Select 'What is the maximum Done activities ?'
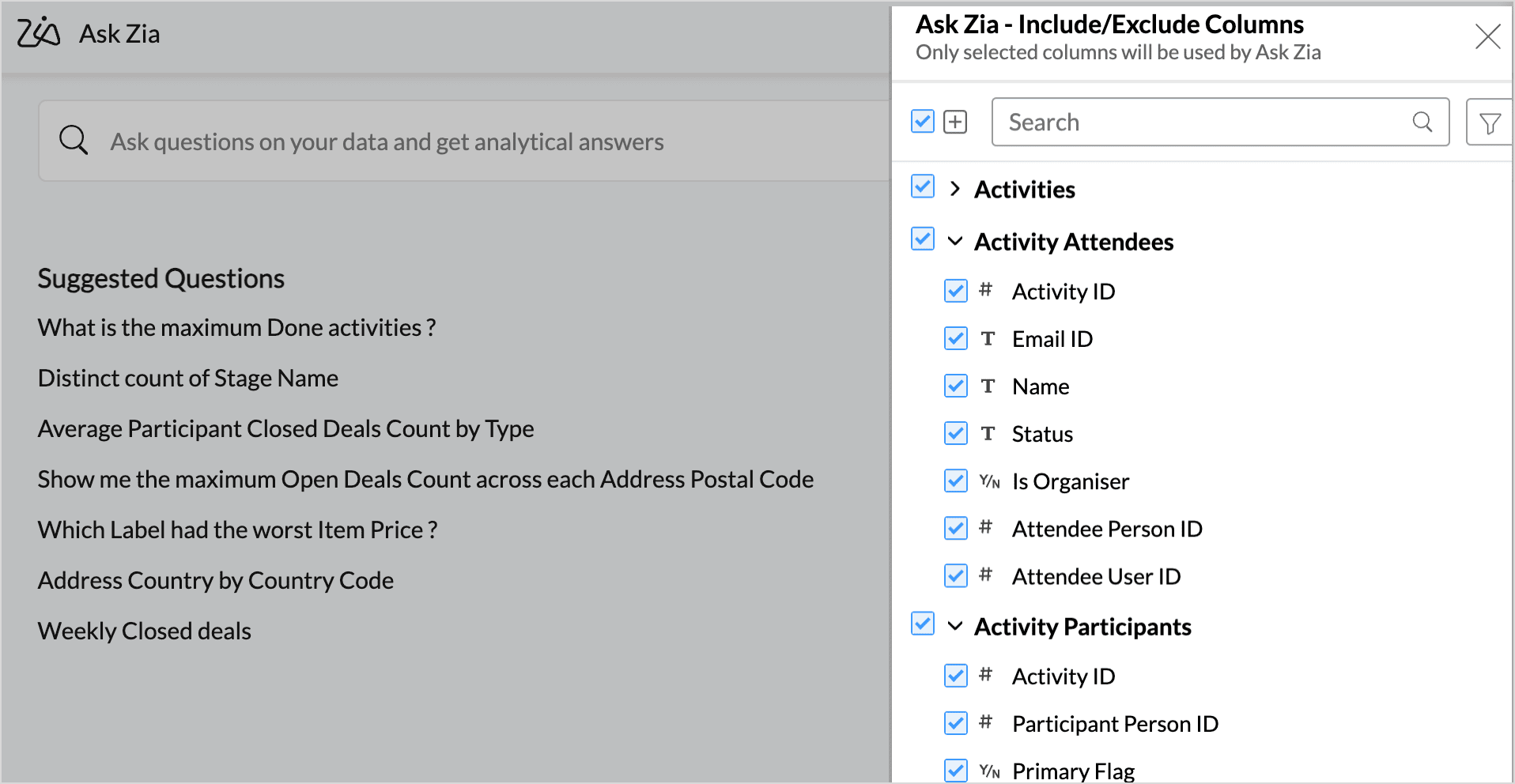Image resolution: width=1515 pixels, height=784 pixels. (x=237, y=327)
